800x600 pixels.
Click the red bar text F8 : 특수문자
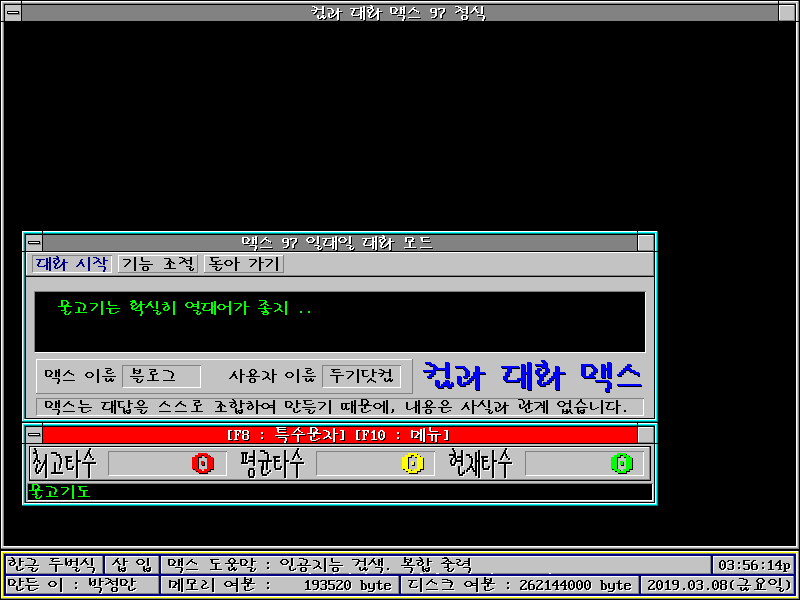tap(287, 435)
